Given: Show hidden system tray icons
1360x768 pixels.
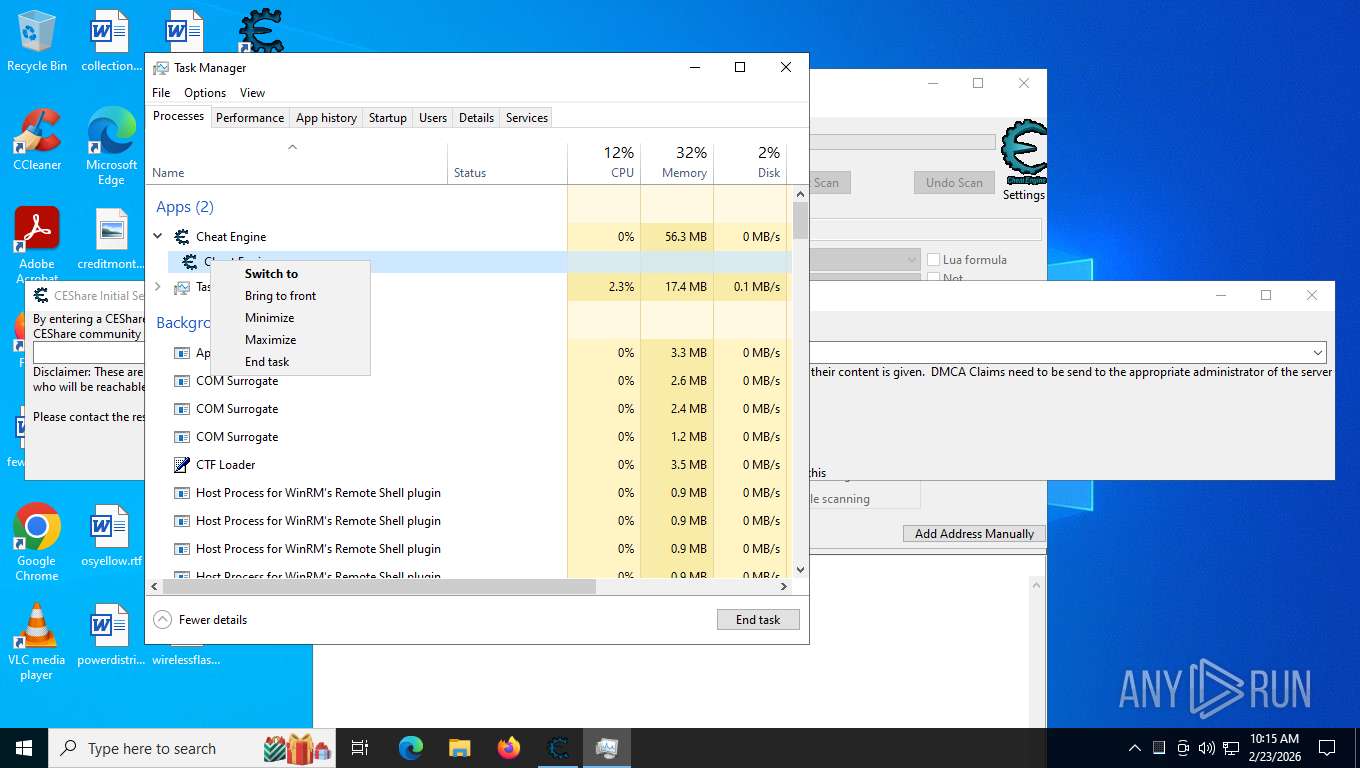Looking at the screenshot, I should pyautogui.click(x=1135, y=748).
